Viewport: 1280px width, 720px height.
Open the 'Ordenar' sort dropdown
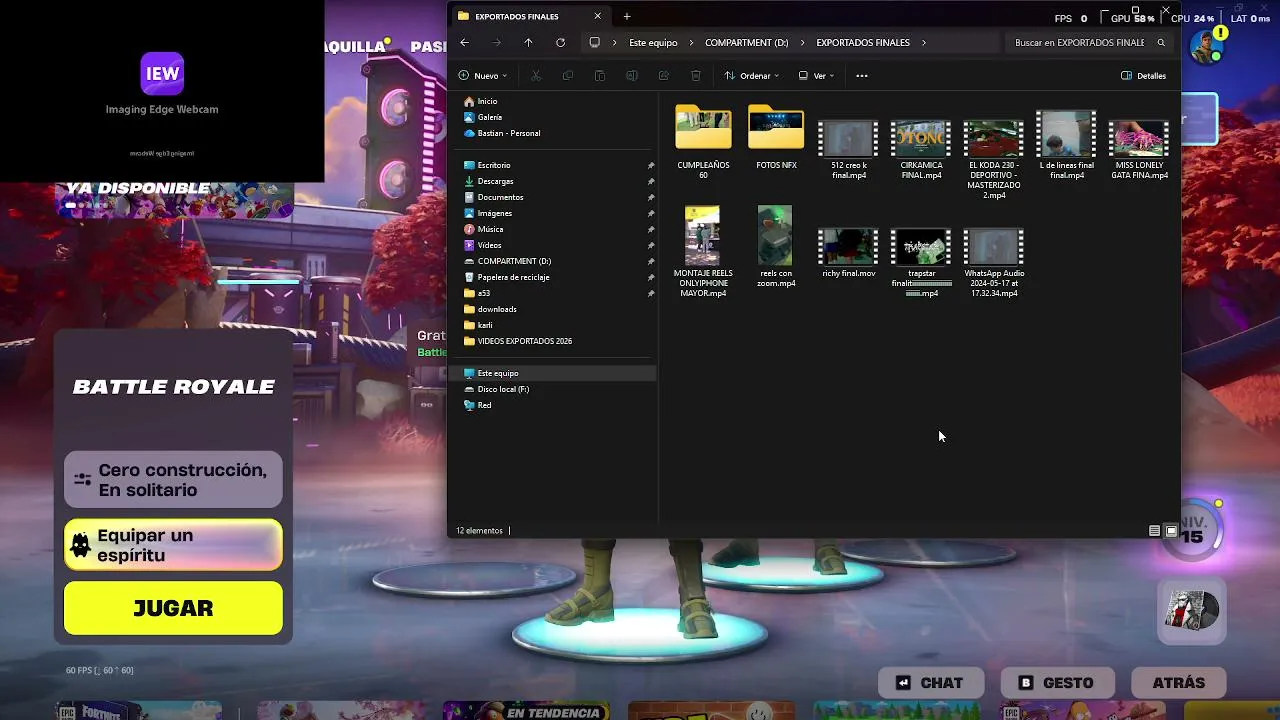pos(751,76)
